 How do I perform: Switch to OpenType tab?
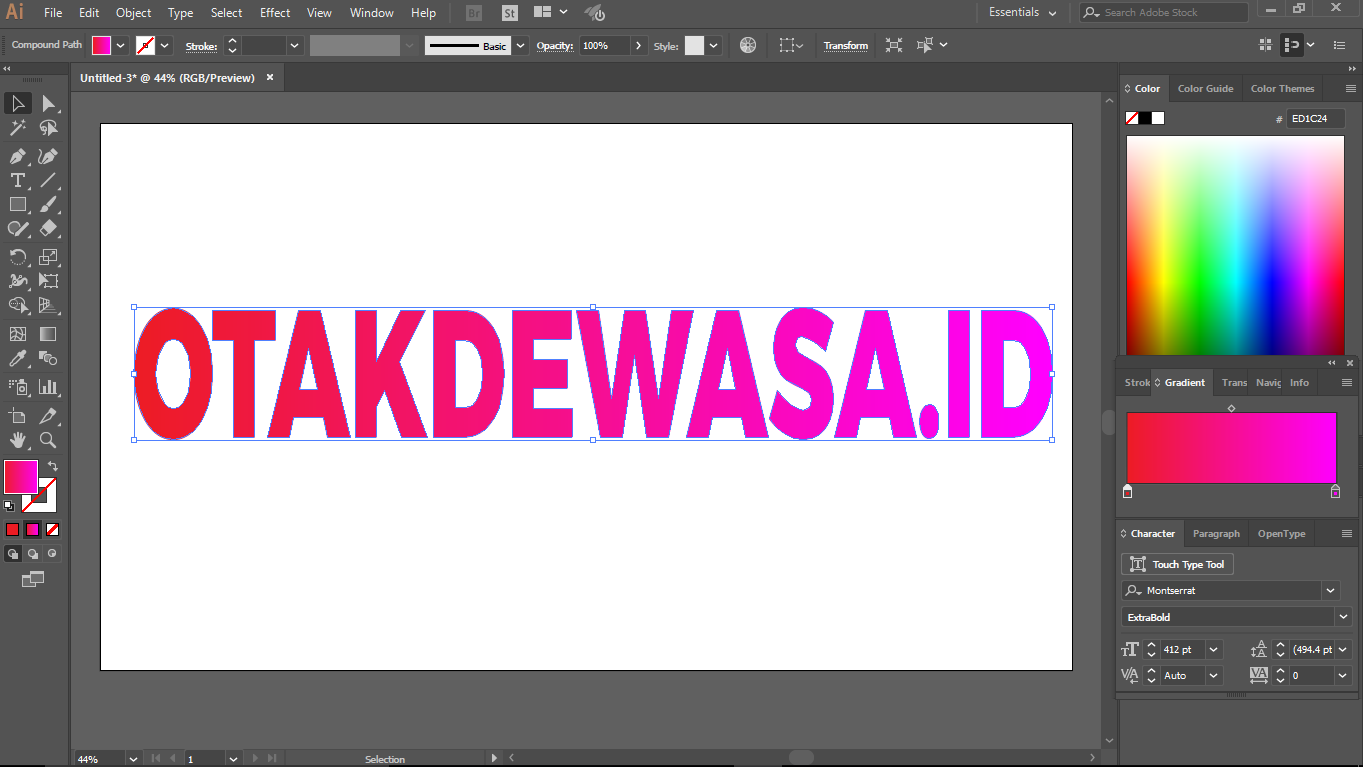tap(1281, 533)
